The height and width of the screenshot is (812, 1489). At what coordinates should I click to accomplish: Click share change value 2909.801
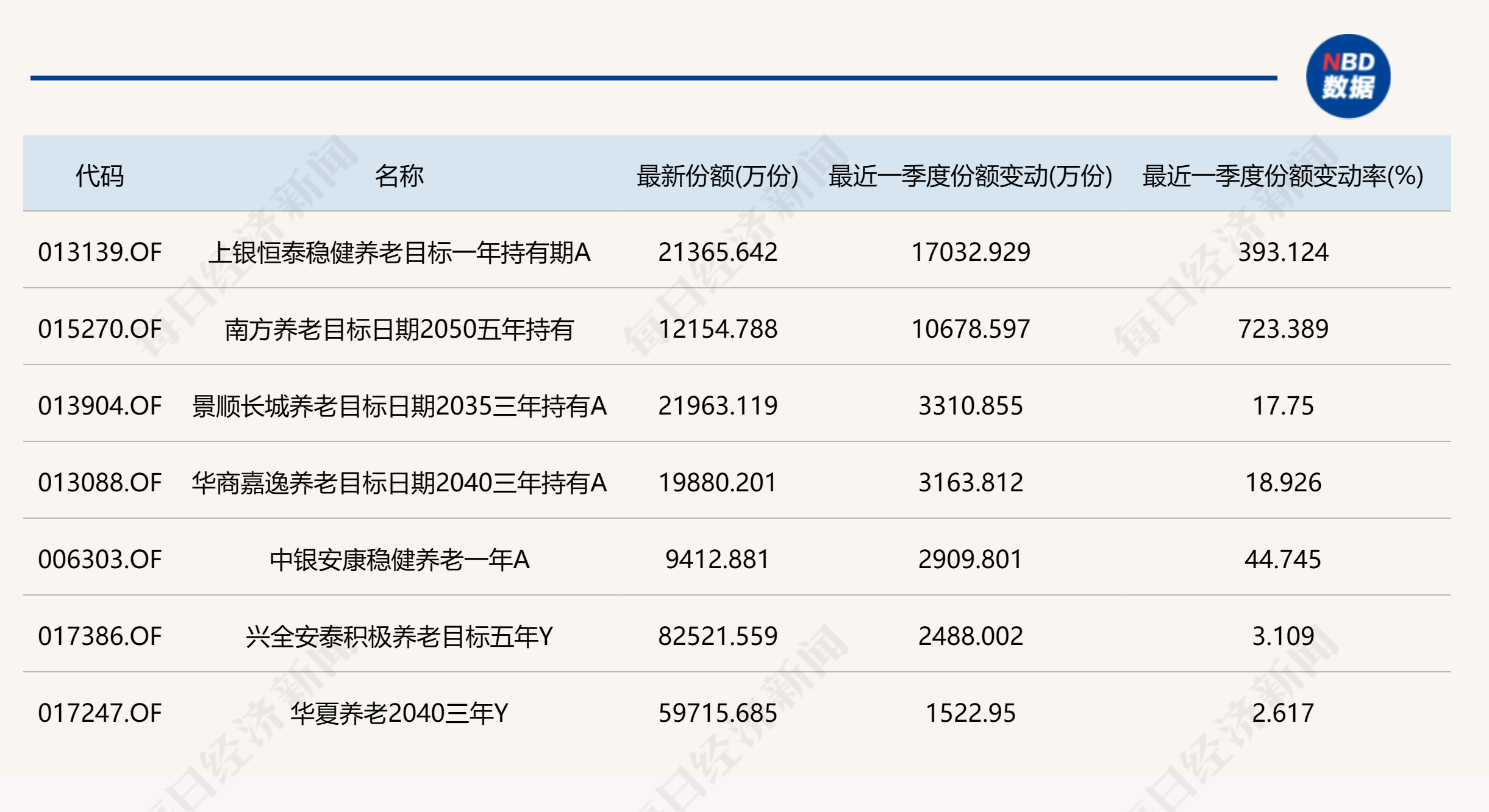tap(971, 559)
